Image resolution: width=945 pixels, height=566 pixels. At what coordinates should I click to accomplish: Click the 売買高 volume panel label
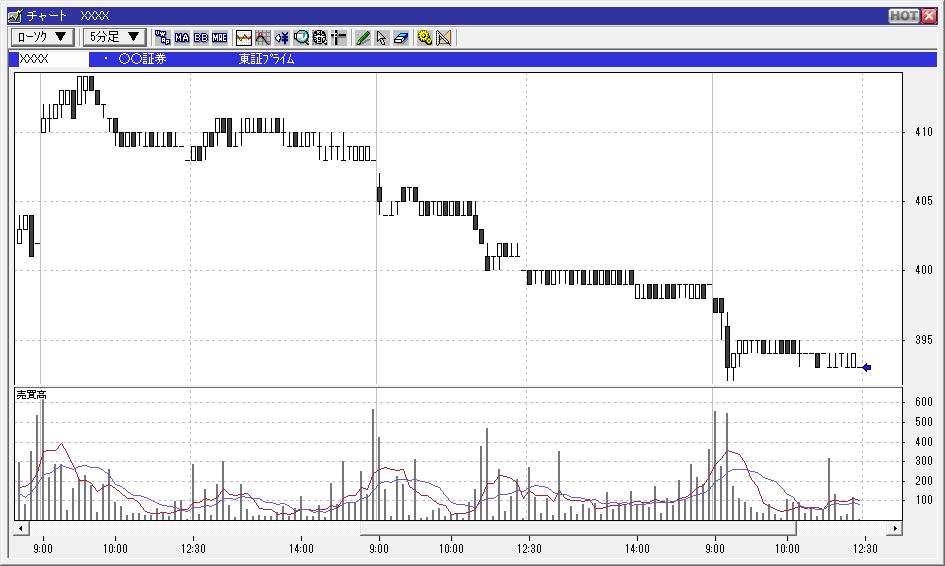(x=31, y=395)
